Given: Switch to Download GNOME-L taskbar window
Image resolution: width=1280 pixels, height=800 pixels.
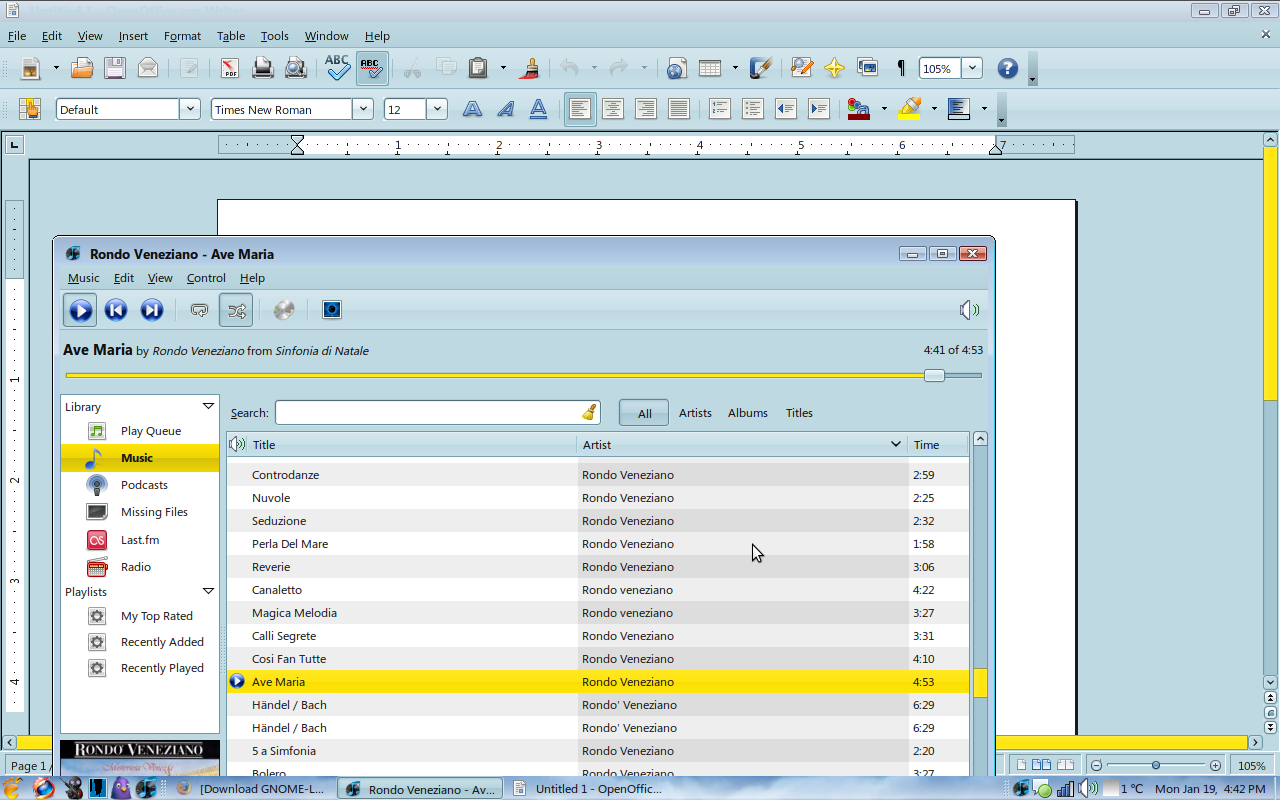Looking at the screenshot, I should (x=252, y=789).
